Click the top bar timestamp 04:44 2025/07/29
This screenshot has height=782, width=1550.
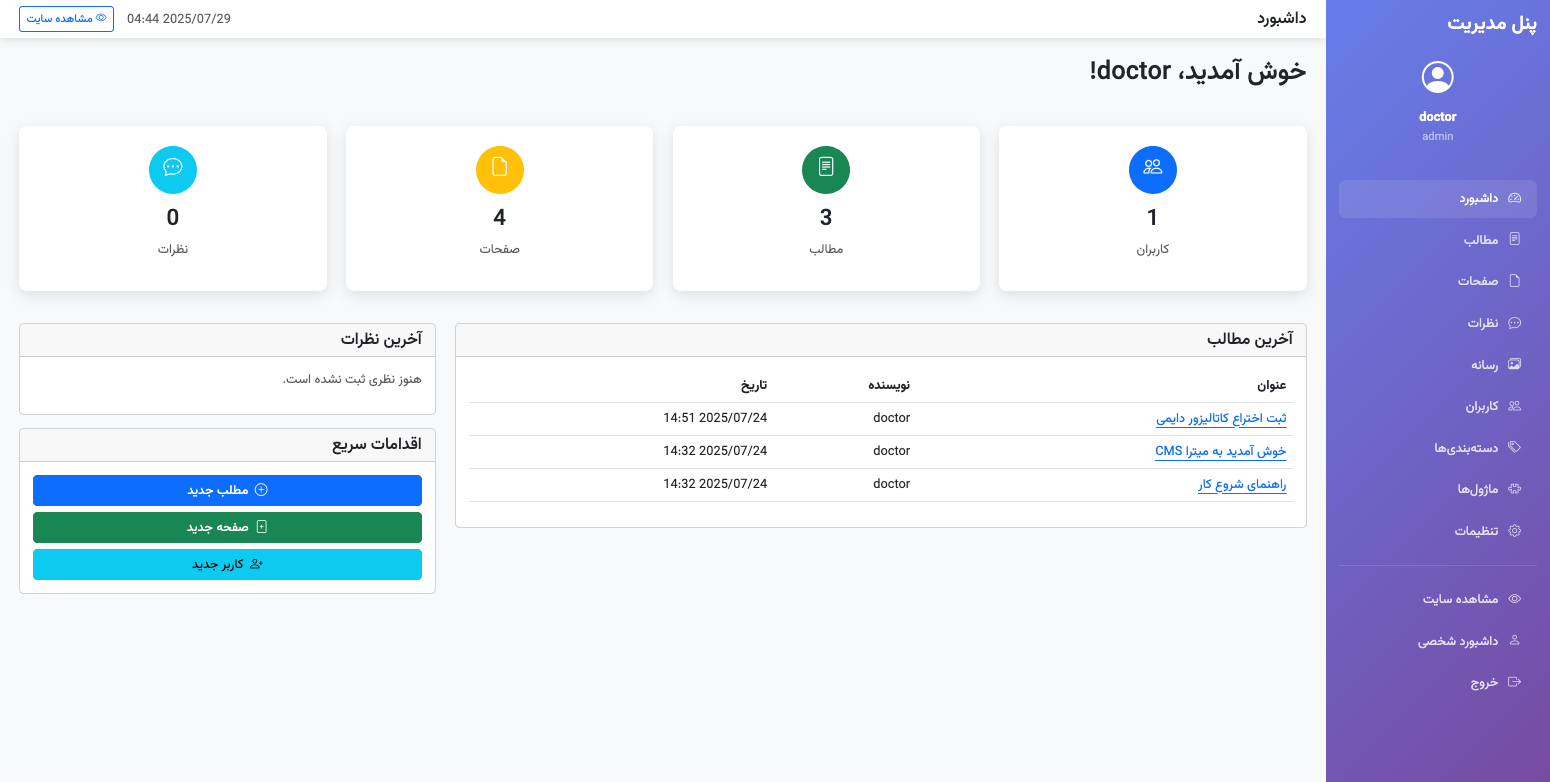point(179,19)
